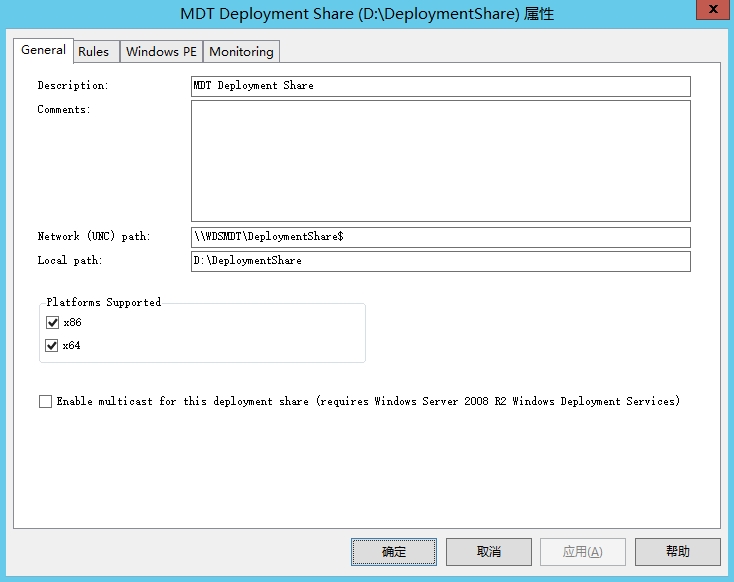734x582 pixels.
Task: Open the Windows PE tab
Action: click(161, 52)
